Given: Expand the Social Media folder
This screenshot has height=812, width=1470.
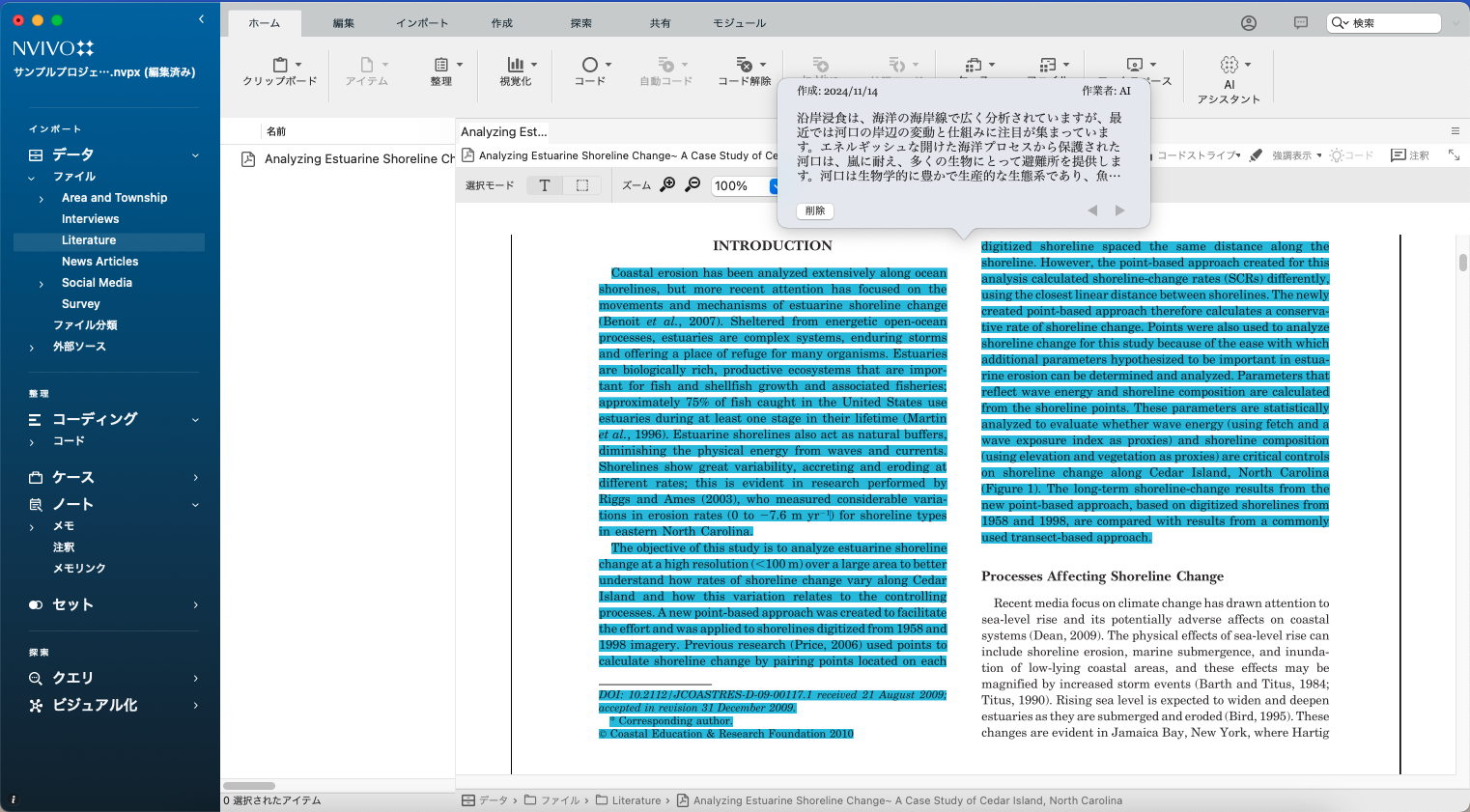Looking at the screenshot, I should 41,284.
